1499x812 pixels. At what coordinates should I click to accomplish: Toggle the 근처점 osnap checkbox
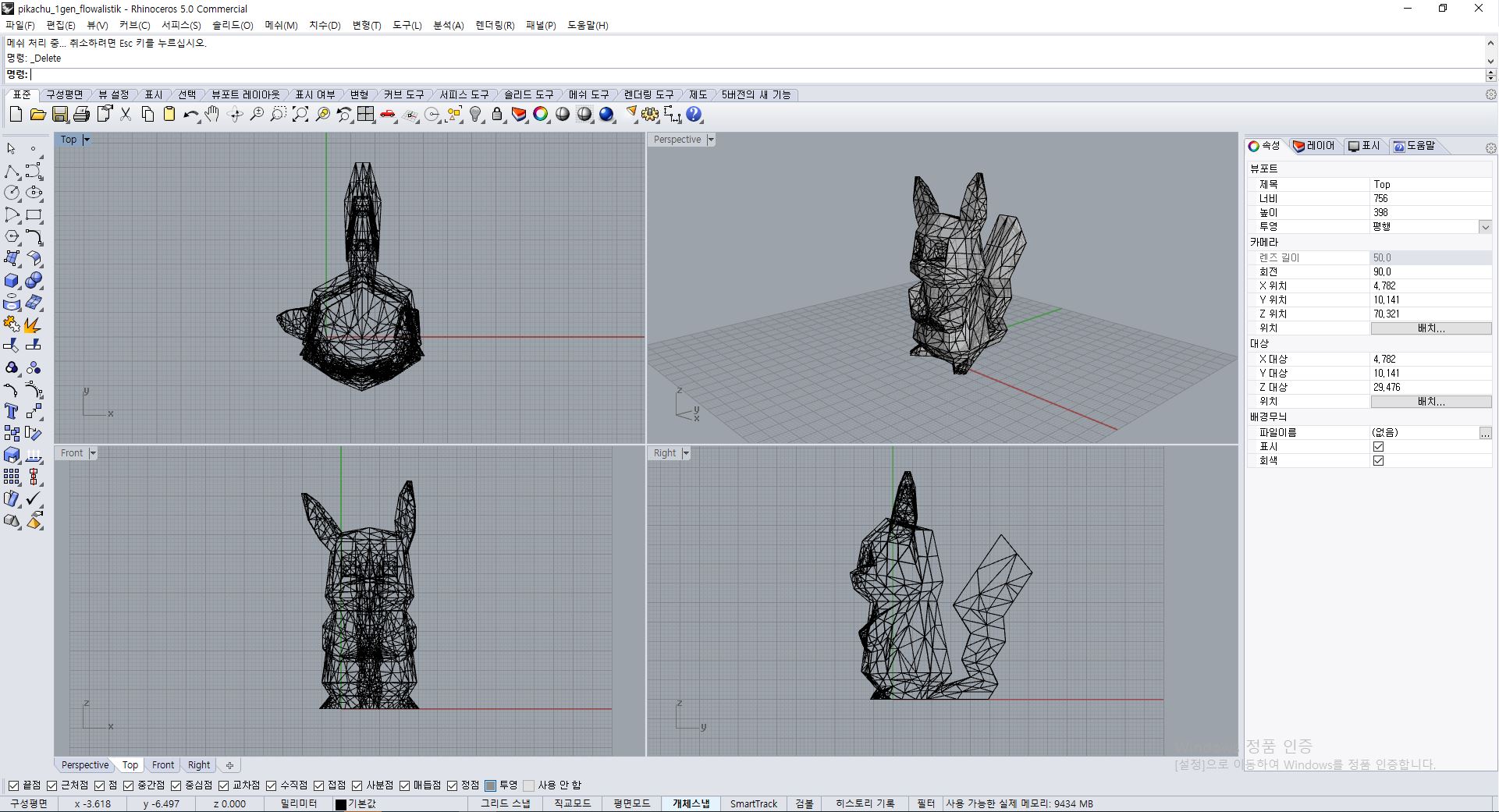(52, 785)
